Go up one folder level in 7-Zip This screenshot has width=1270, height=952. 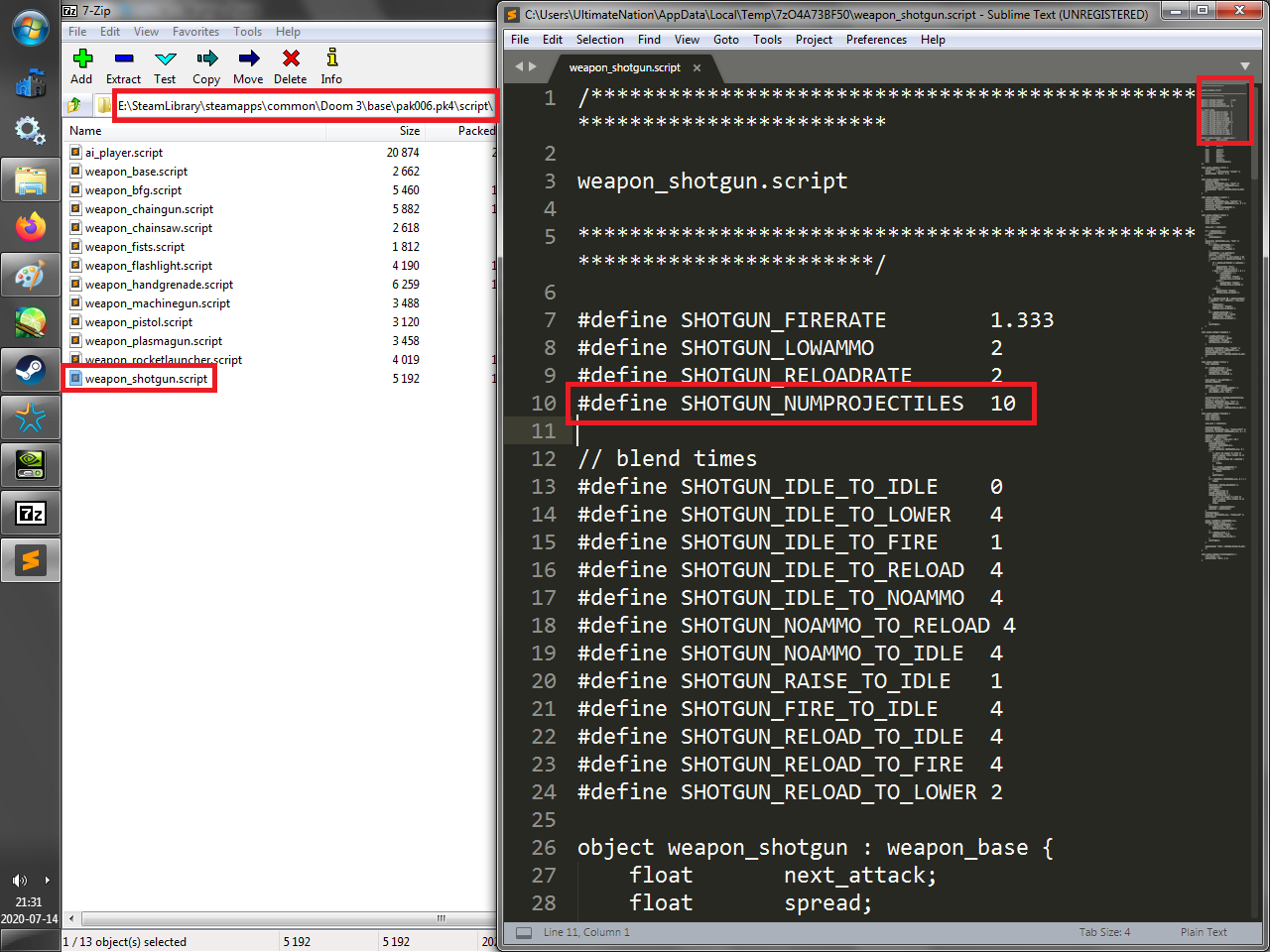(74, 105)
